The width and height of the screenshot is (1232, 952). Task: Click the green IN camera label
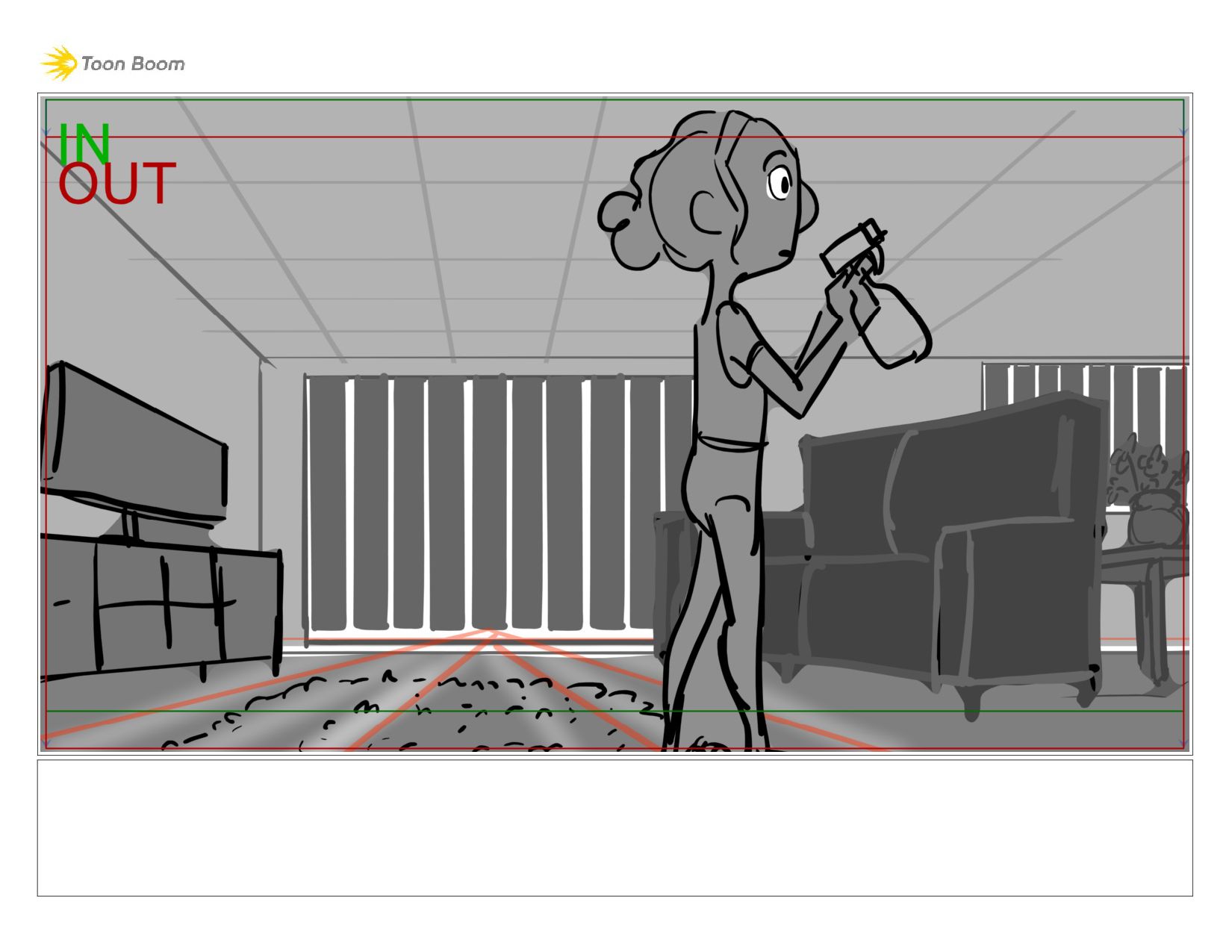[84, 143]
